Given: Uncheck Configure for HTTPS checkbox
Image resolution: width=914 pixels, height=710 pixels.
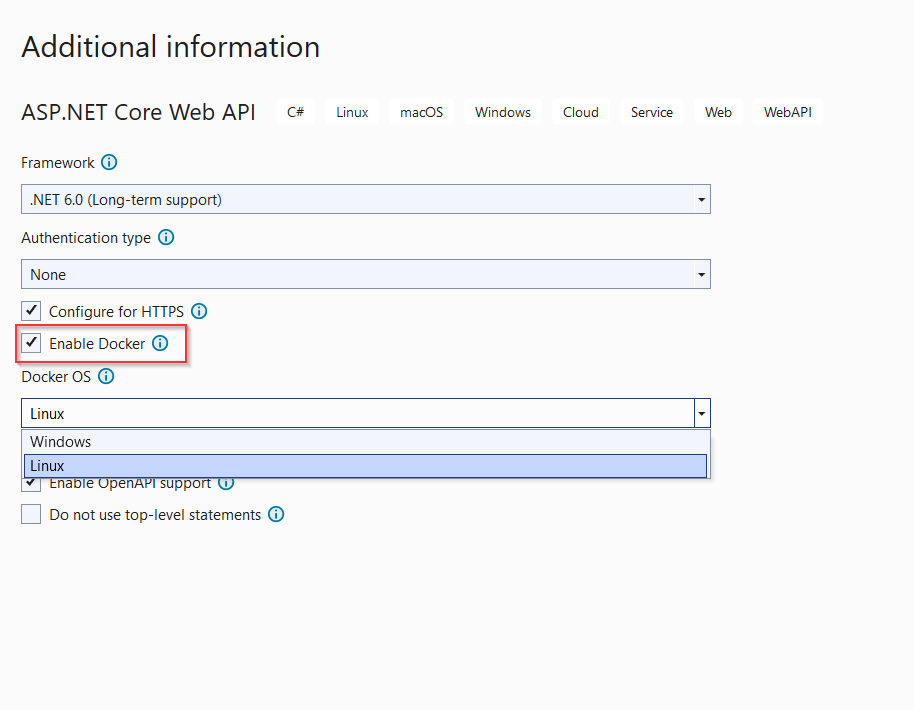Looking at the screenshot, I should 31,311.
